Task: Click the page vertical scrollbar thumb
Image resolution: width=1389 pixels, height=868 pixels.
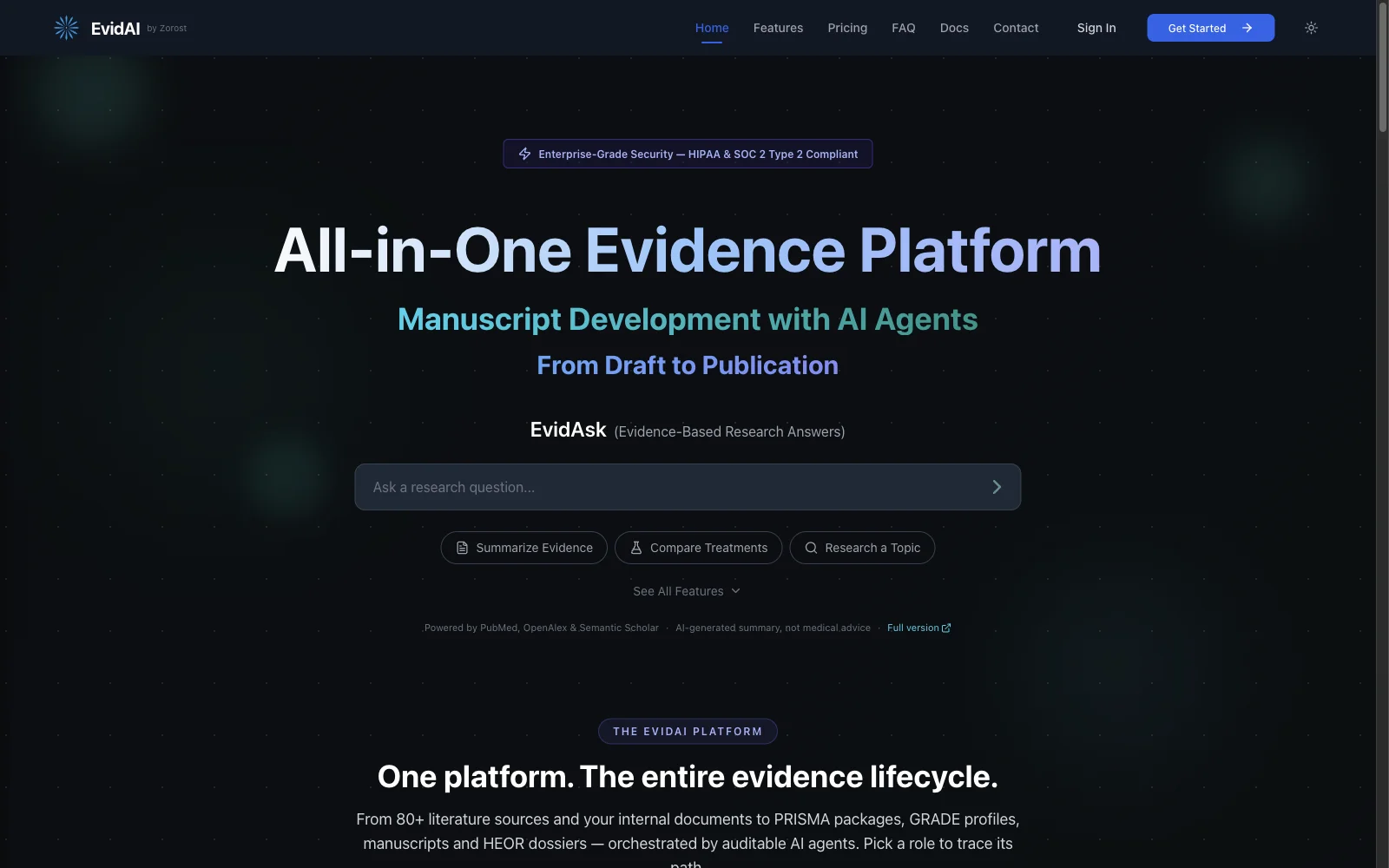Action: (1382, 68)
